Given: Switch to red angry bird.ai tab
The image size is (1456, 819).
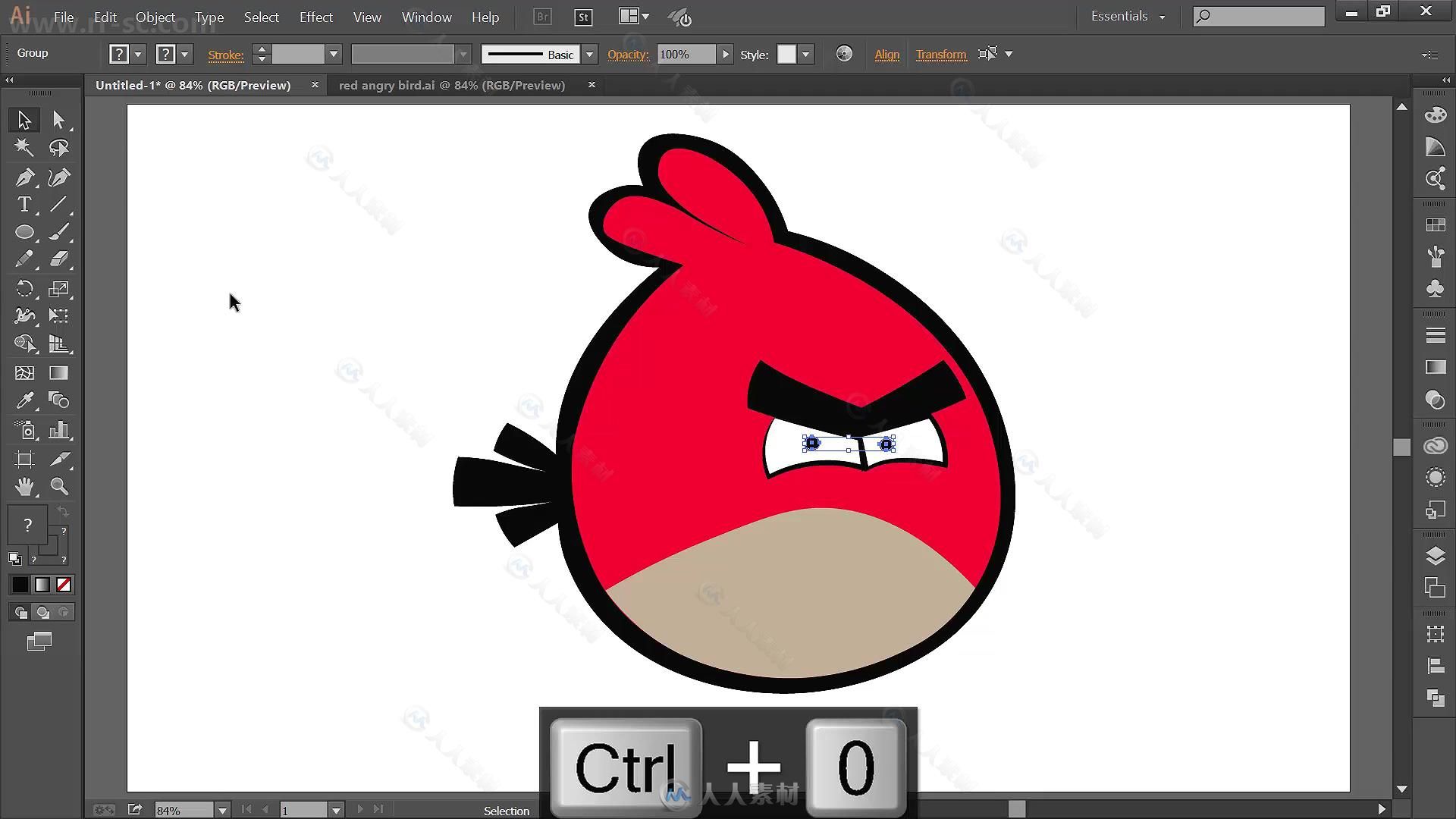Looking at the screenshot, I should pyautogui.click(x=452, y=86).
